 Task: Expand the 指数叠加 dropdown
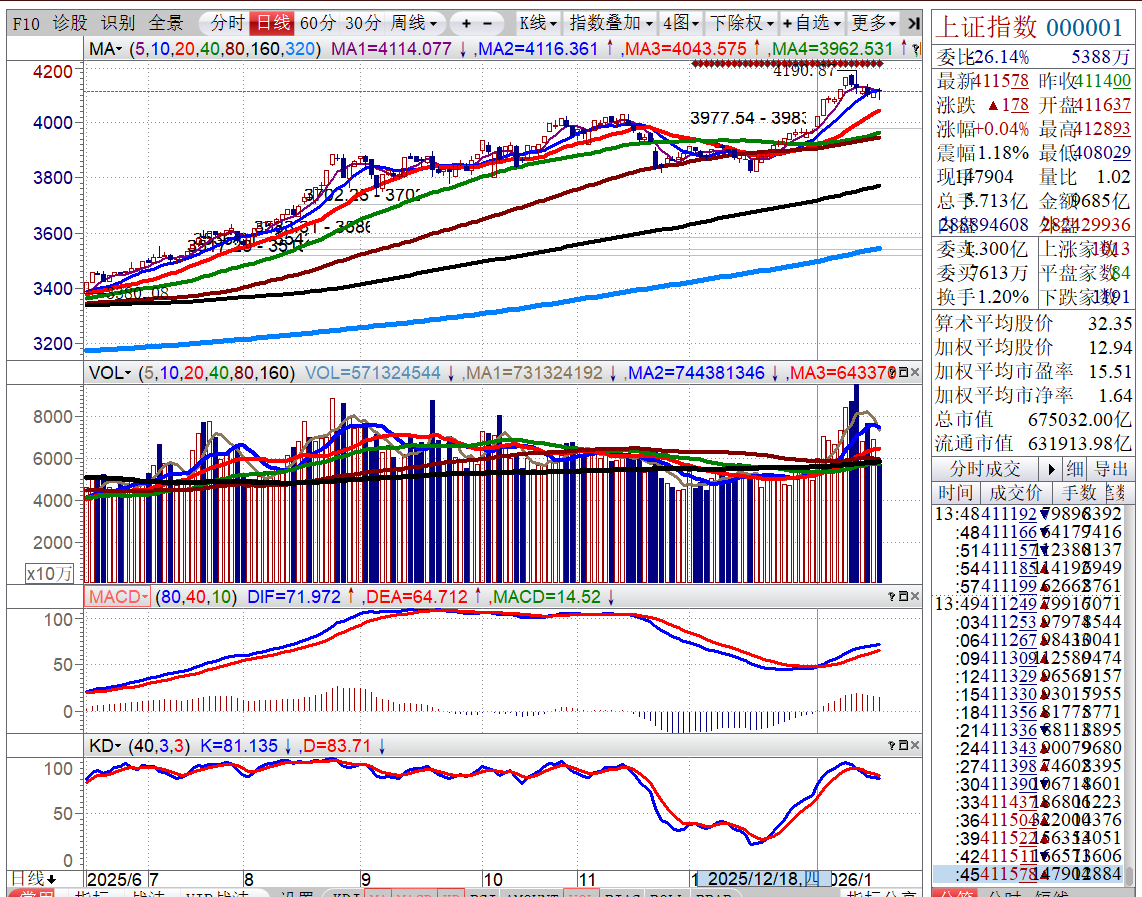[610, 23]
